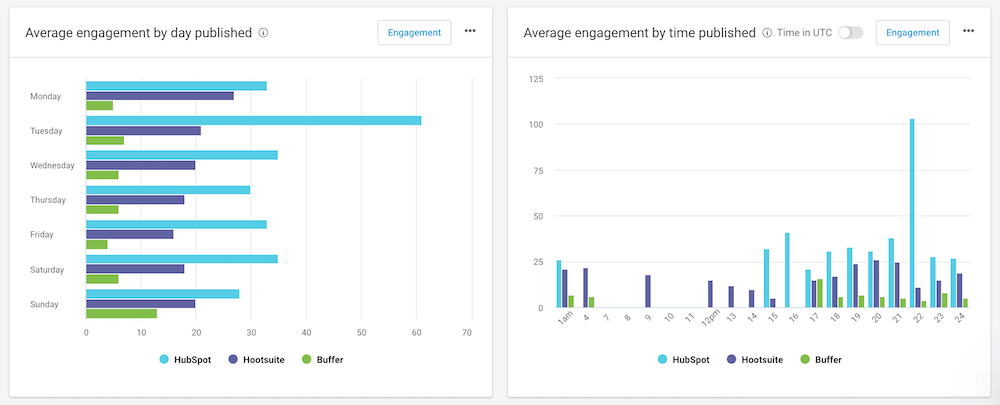
Task: Click the HubSpot bar for Tuesday
Action: pyautogui.click(x=253, y=121)
